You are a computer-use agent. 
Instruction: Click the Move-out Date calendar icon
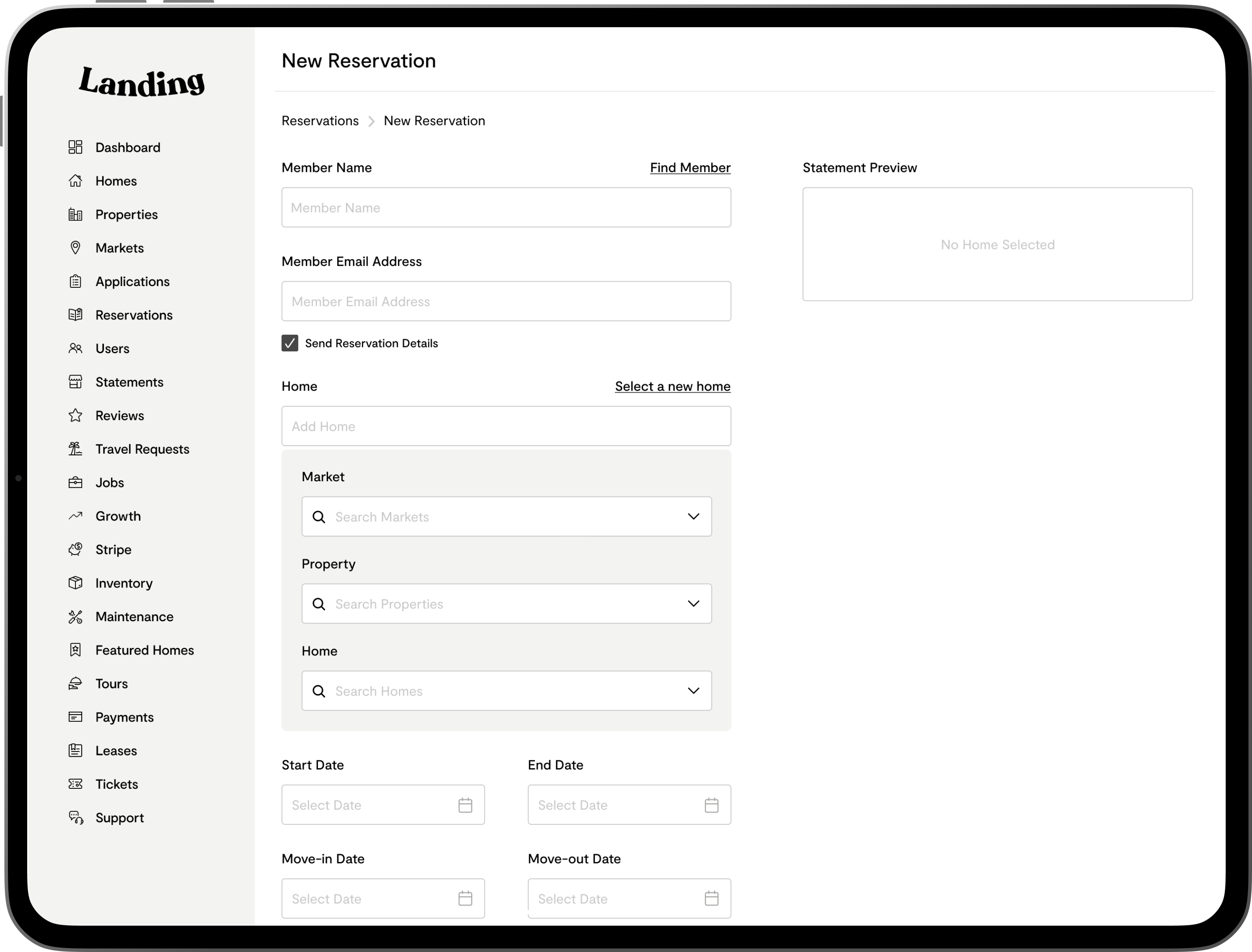coord(712,899)
